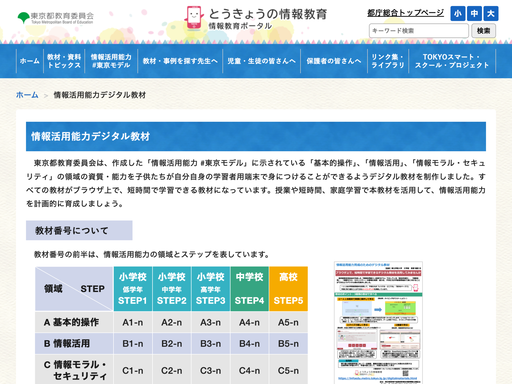
Task: Open the digital materials flyer thumbnail
Action: (378, 322)
